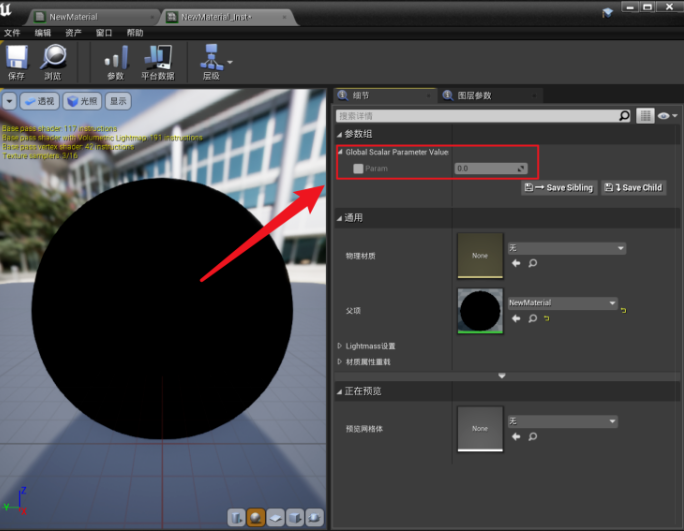Viewport: 684px width, 531px height.
Task: Click the Hierarchy (层级) toolbar icon
Action: coord(211,62)
